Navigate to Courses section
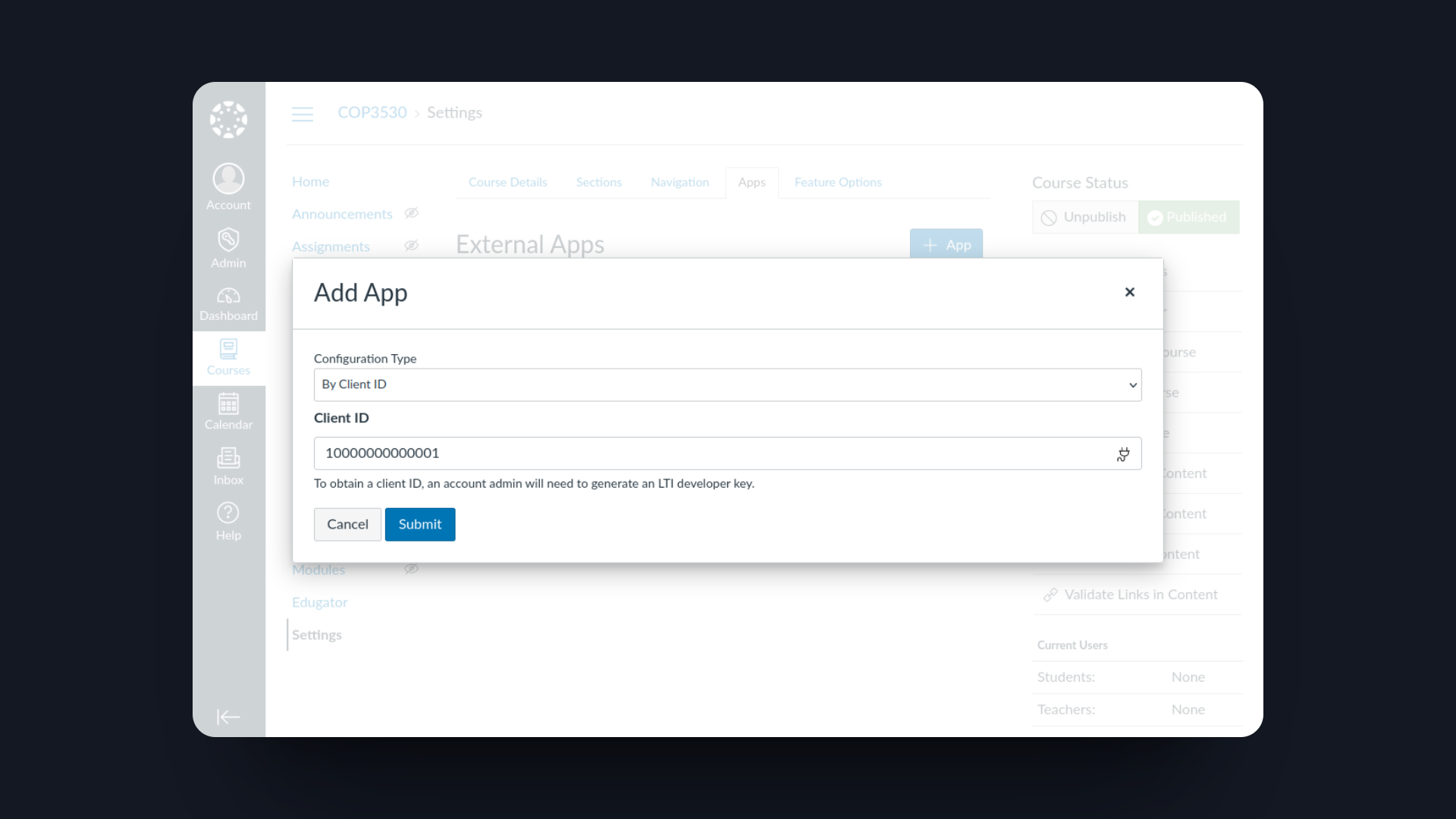 click(228, 356)
